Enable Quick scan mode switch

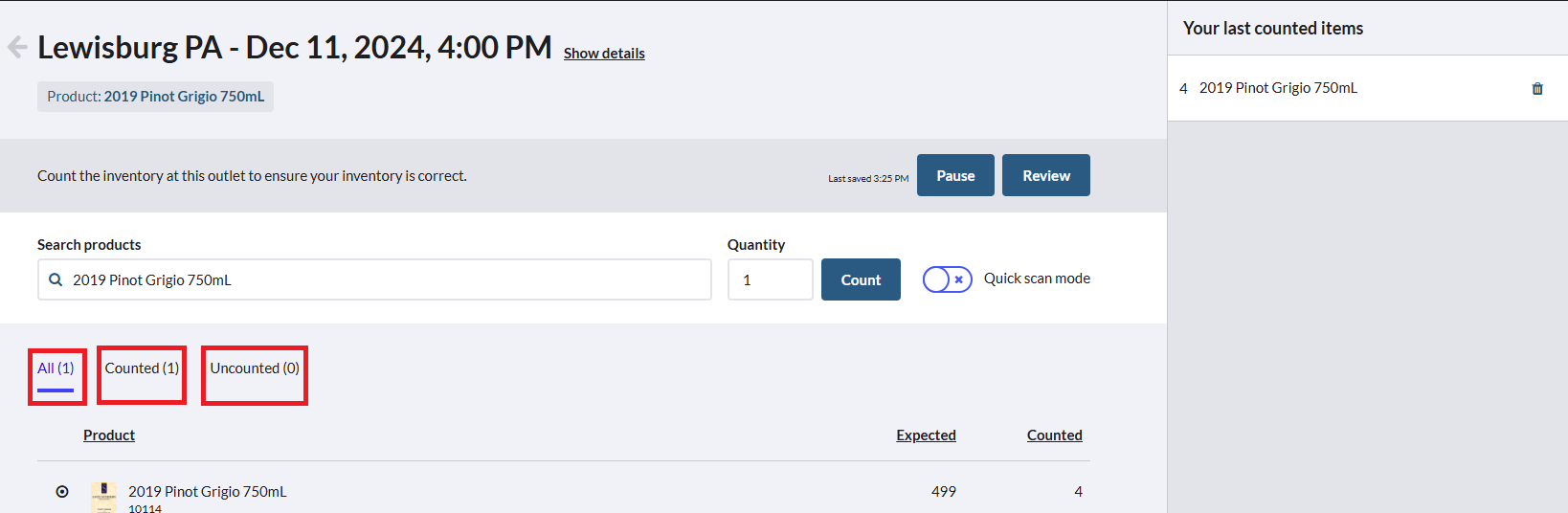point(947,279)
